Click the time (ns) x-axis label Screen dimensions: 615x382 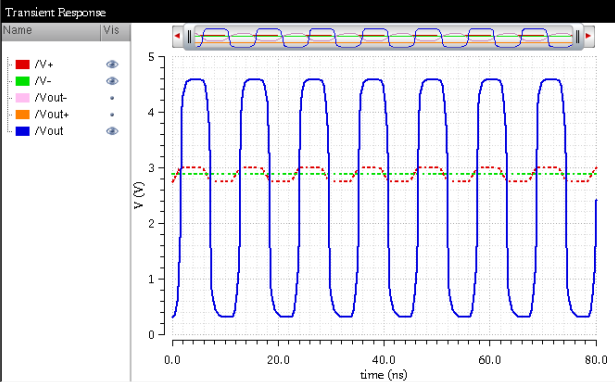384,375
